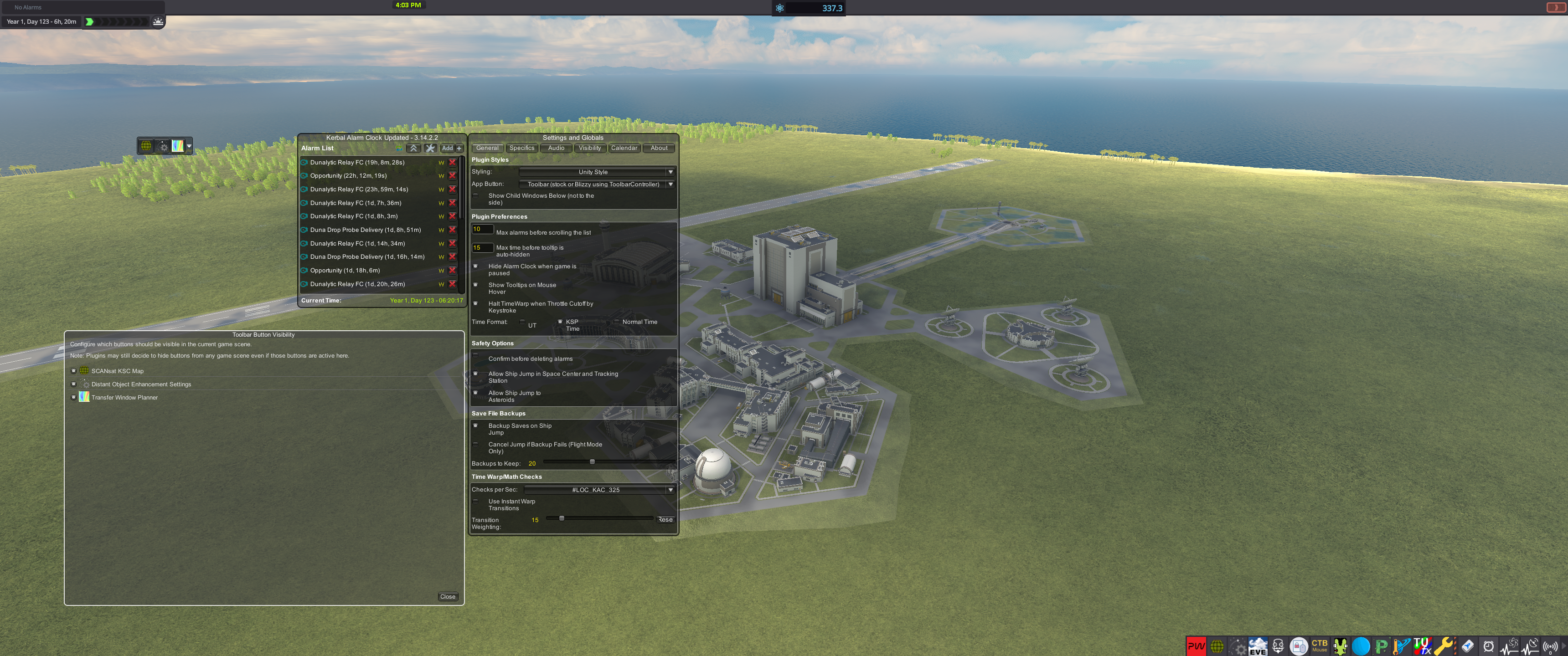
Task: Toggle Hide Alarm Clock when game is paused
Action: [476, 266]
